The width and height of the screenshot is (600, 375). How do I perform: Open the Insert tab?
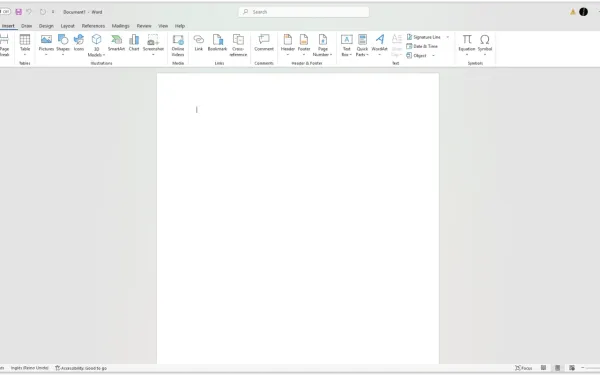coord(8,26)
